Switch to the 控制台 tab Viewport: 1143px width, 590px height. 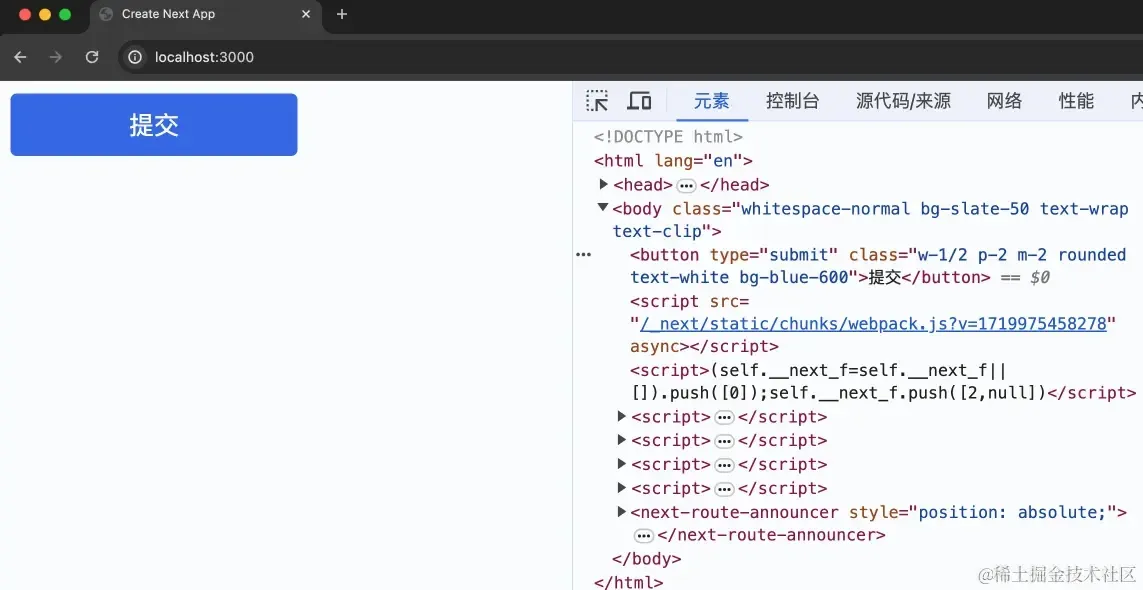click(x=792, y=101)
